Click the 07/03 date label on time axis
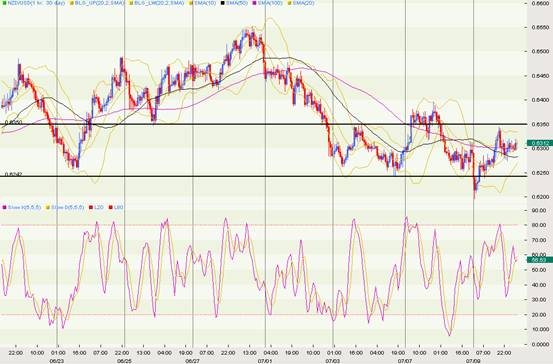Image resolution: width=553 pixels, height=364 pixels. 333,361
